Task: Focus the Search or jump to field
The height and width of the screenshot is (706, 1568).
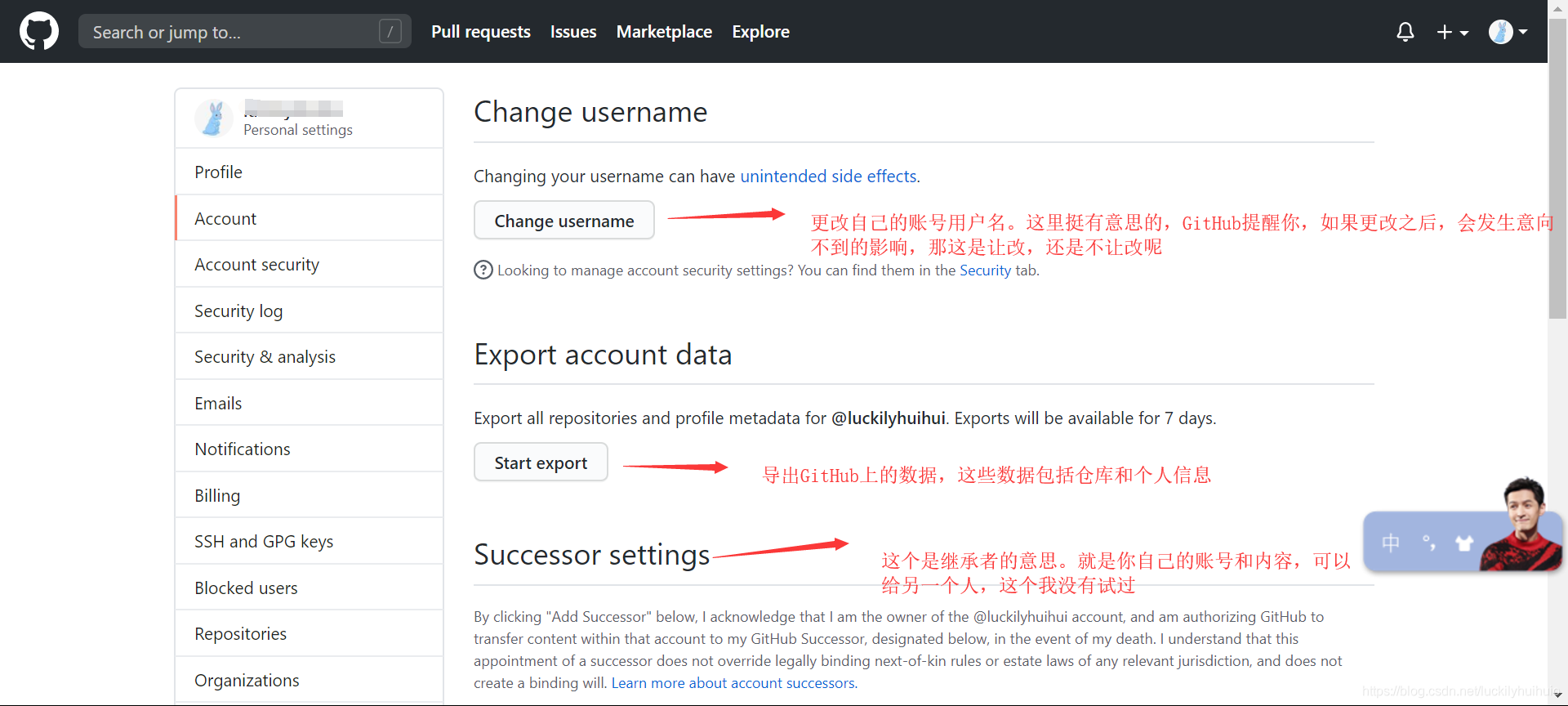Action: click(x=244, y=32)
